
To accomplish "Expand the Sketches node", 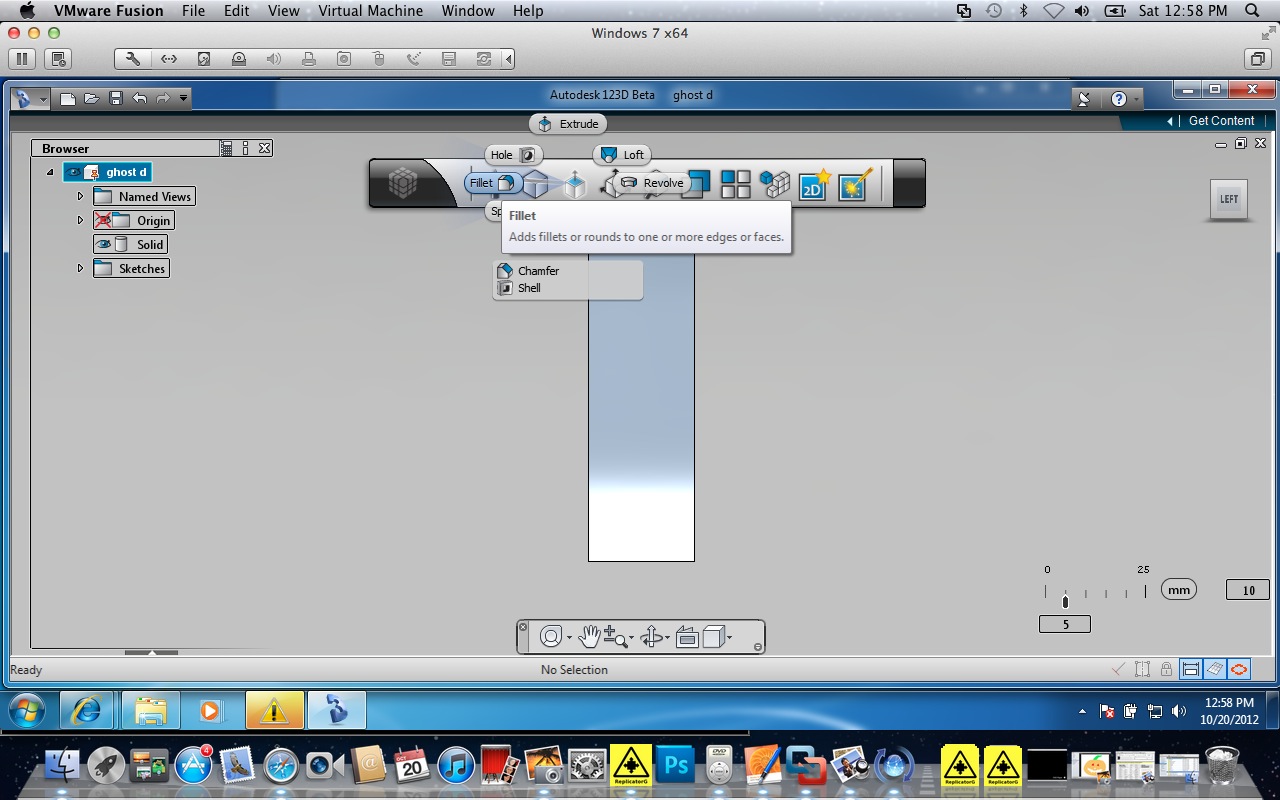I will pyautogui.click(x=80, y=268).
